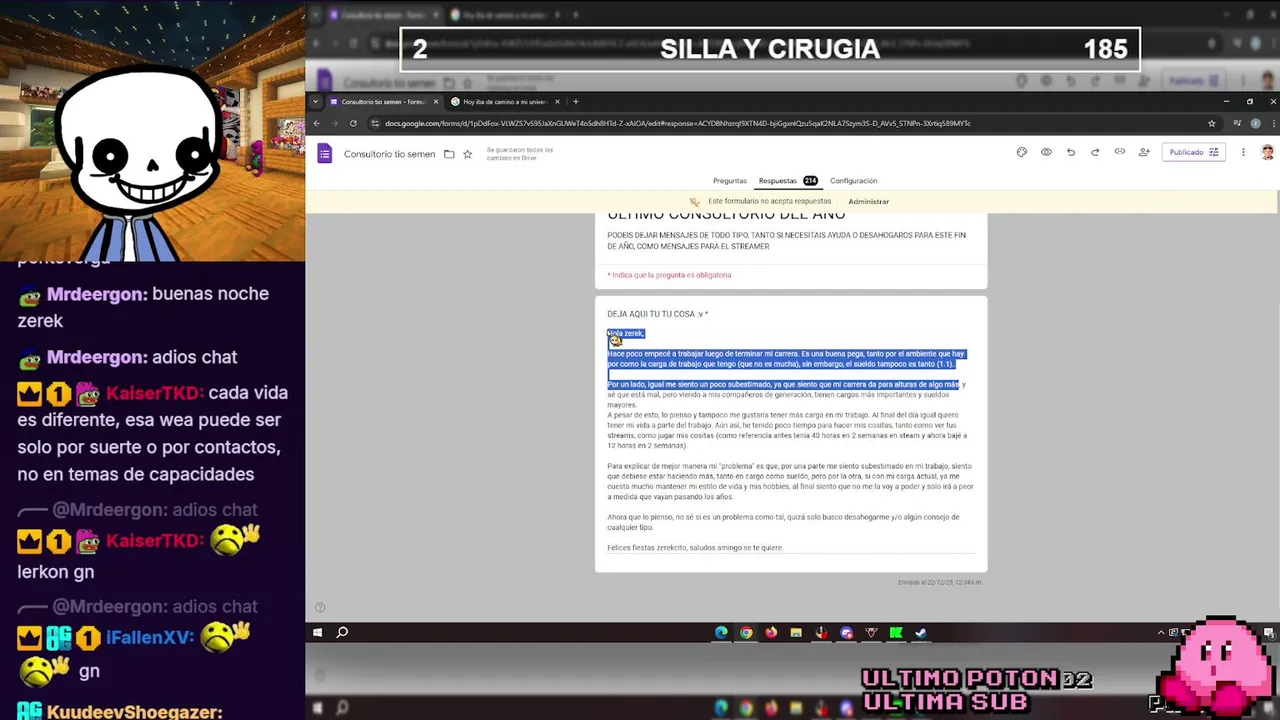This screenshot has height=720, width=1280.
Task: Click the KuudeevShoegazer username in chat
Action: coord(134,712)
